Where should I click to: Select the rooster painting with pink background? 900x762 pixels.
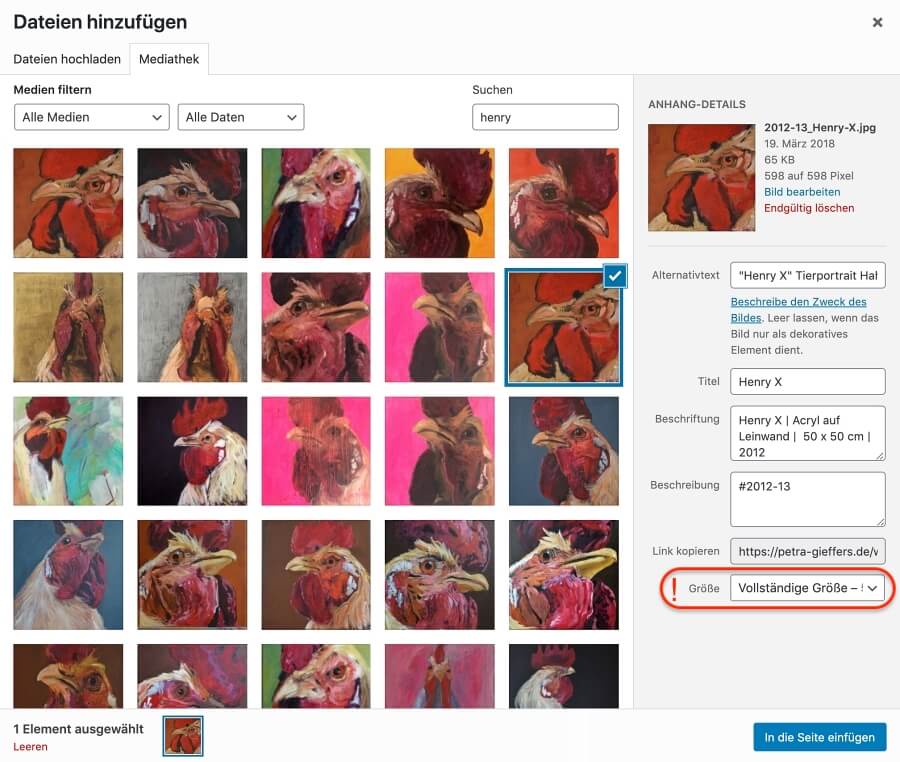click(x=316, y=451)
